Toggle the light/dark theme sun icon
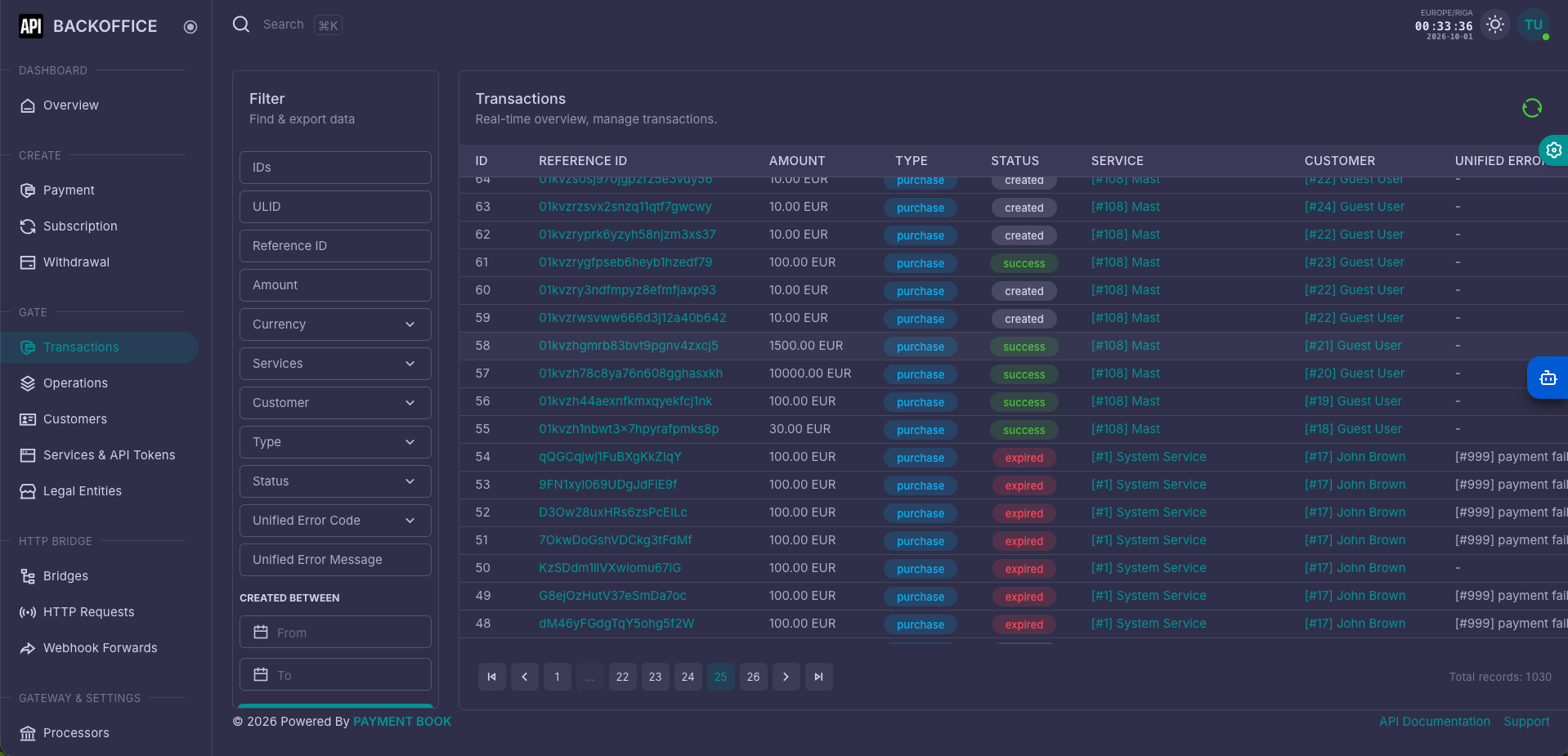The image size is (1568, 756). point(1494,25)
